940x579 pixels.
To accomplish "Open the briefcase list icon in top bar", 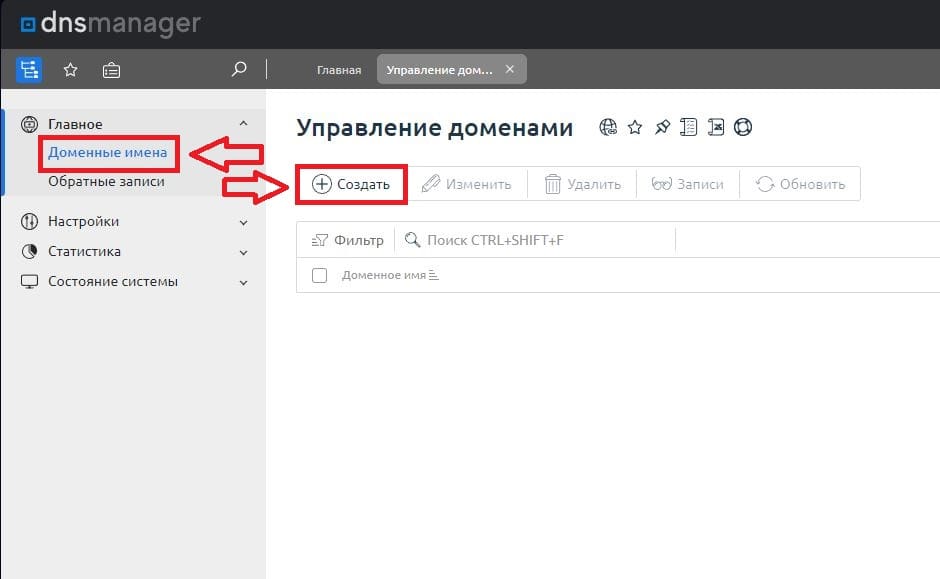I will click(x=111, y=70).
